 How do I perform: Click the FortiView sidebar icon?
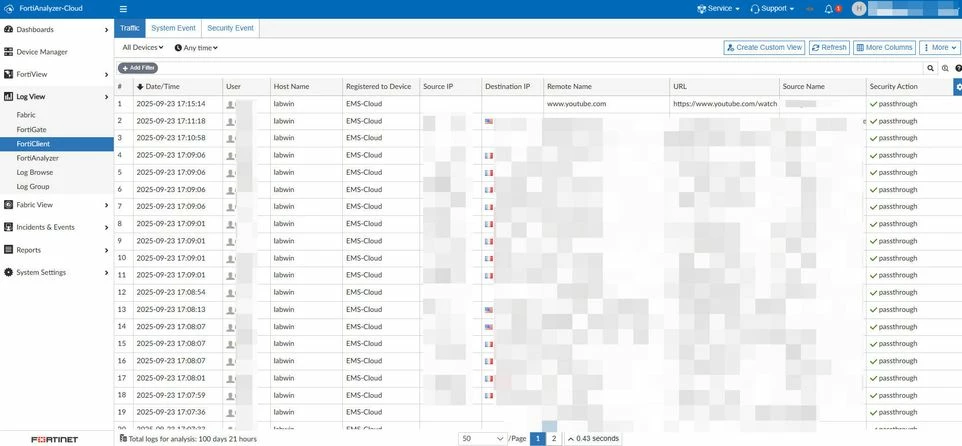[x=9, y=74]
